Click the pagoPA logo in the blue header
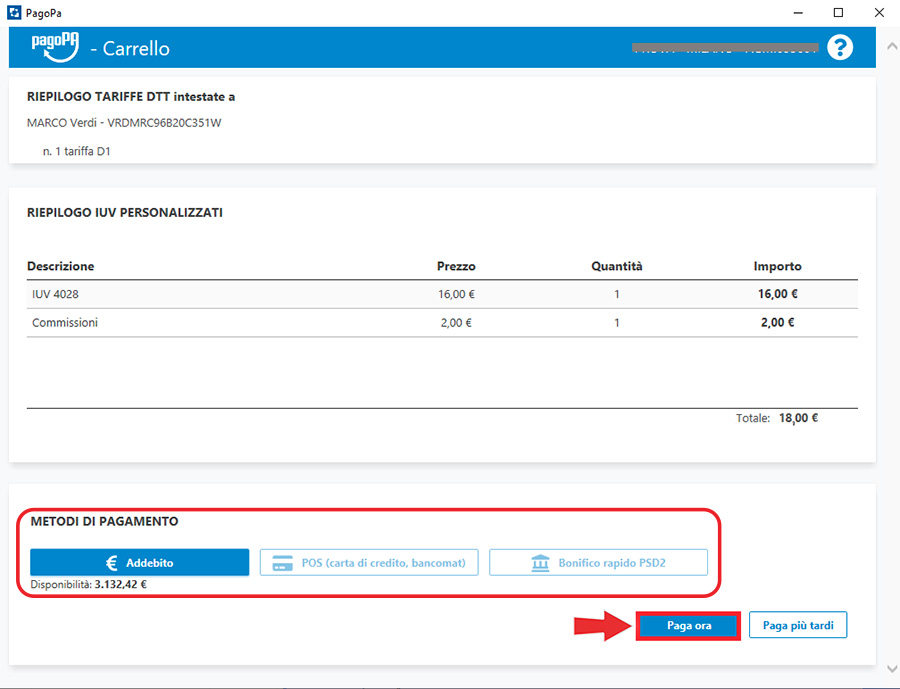 [54, 47]
